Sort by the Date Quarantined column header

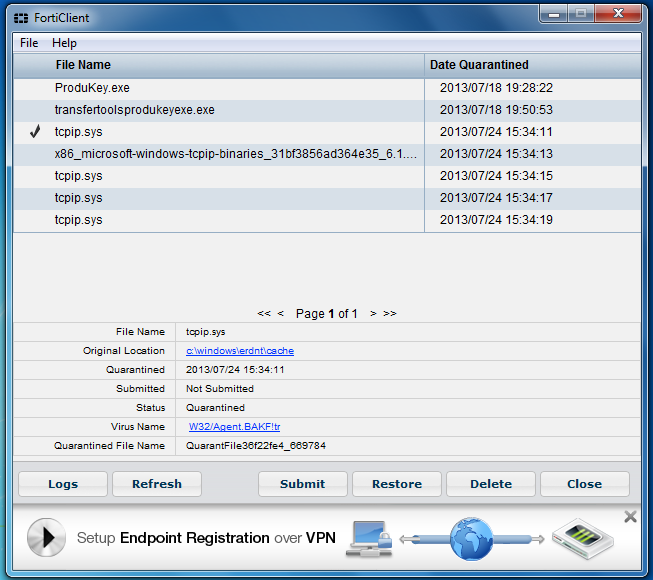533,65
